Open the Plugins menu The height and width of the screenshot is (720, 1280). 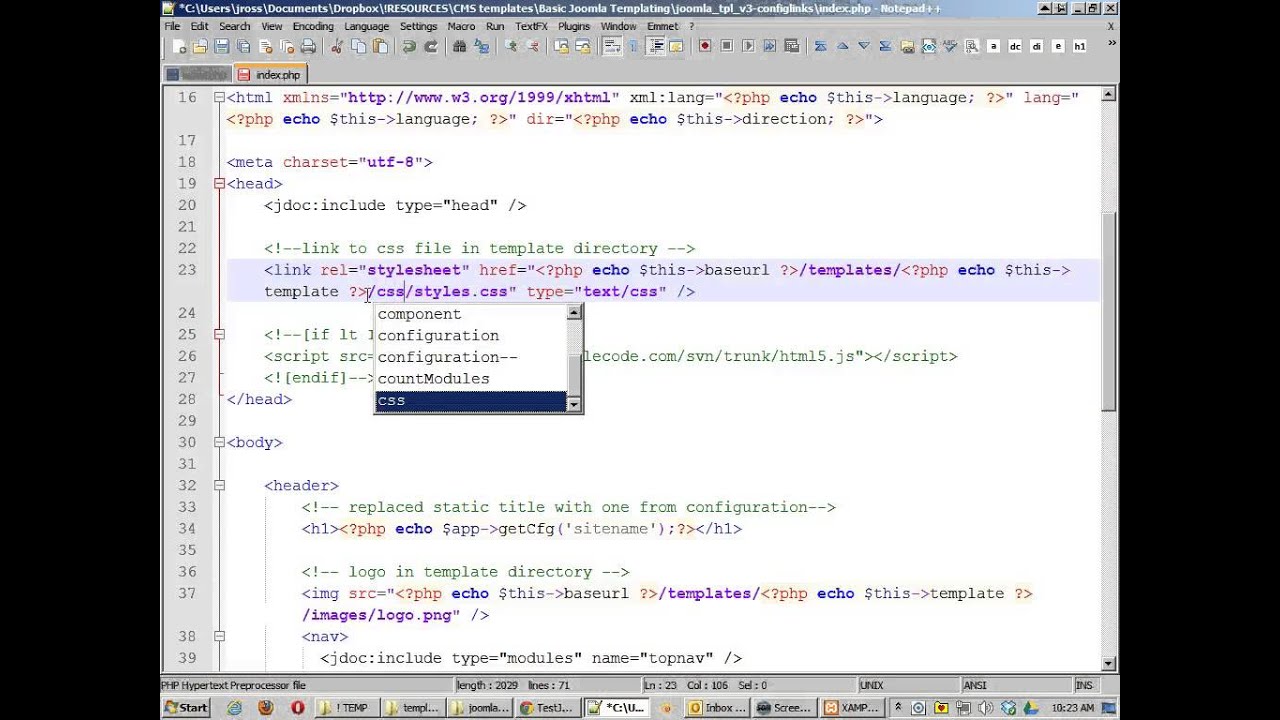(574, 26)
